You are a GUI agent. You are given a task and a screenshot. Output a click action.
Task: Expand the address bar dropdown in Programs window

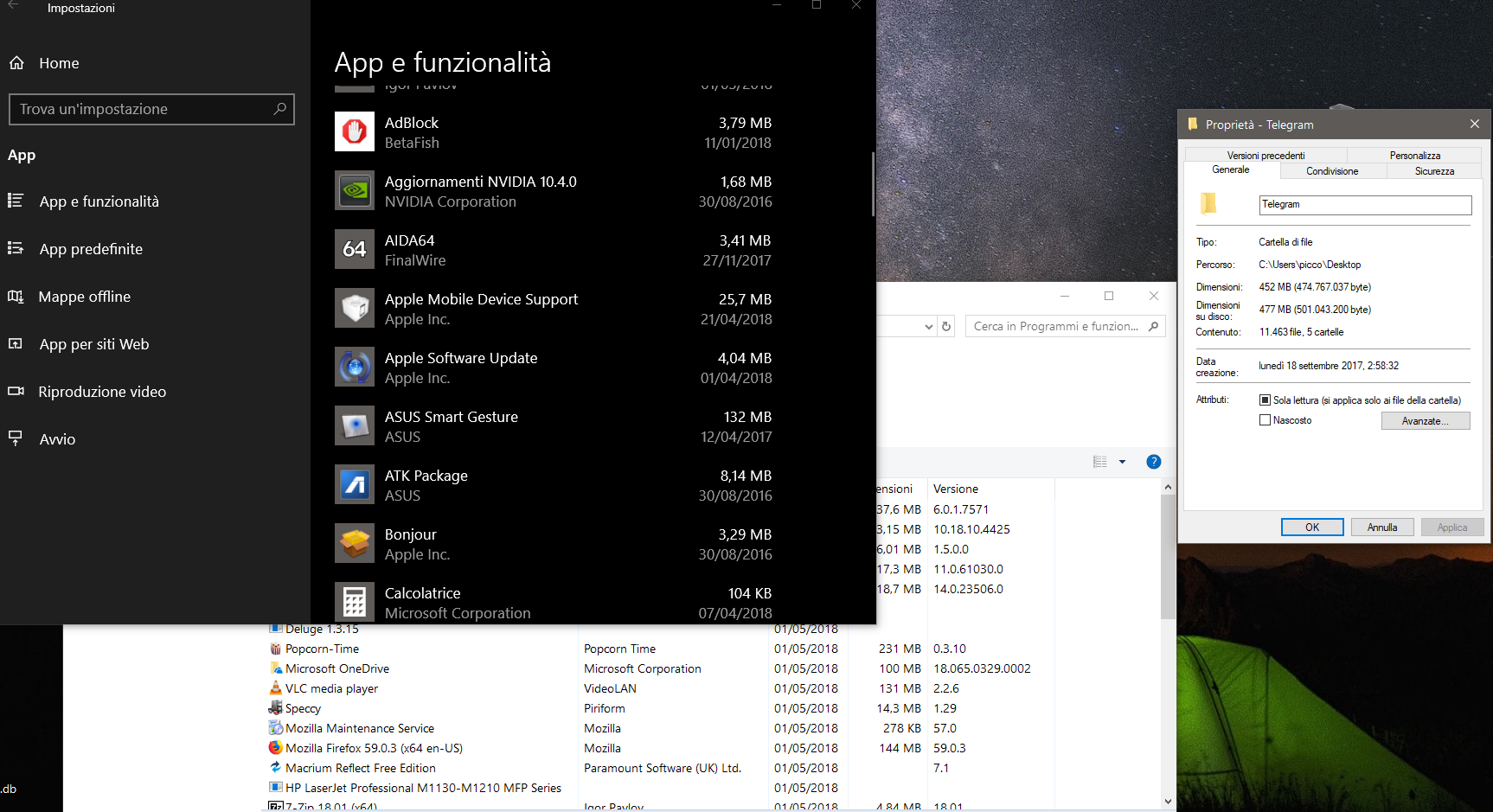click(x=929, y=327)
